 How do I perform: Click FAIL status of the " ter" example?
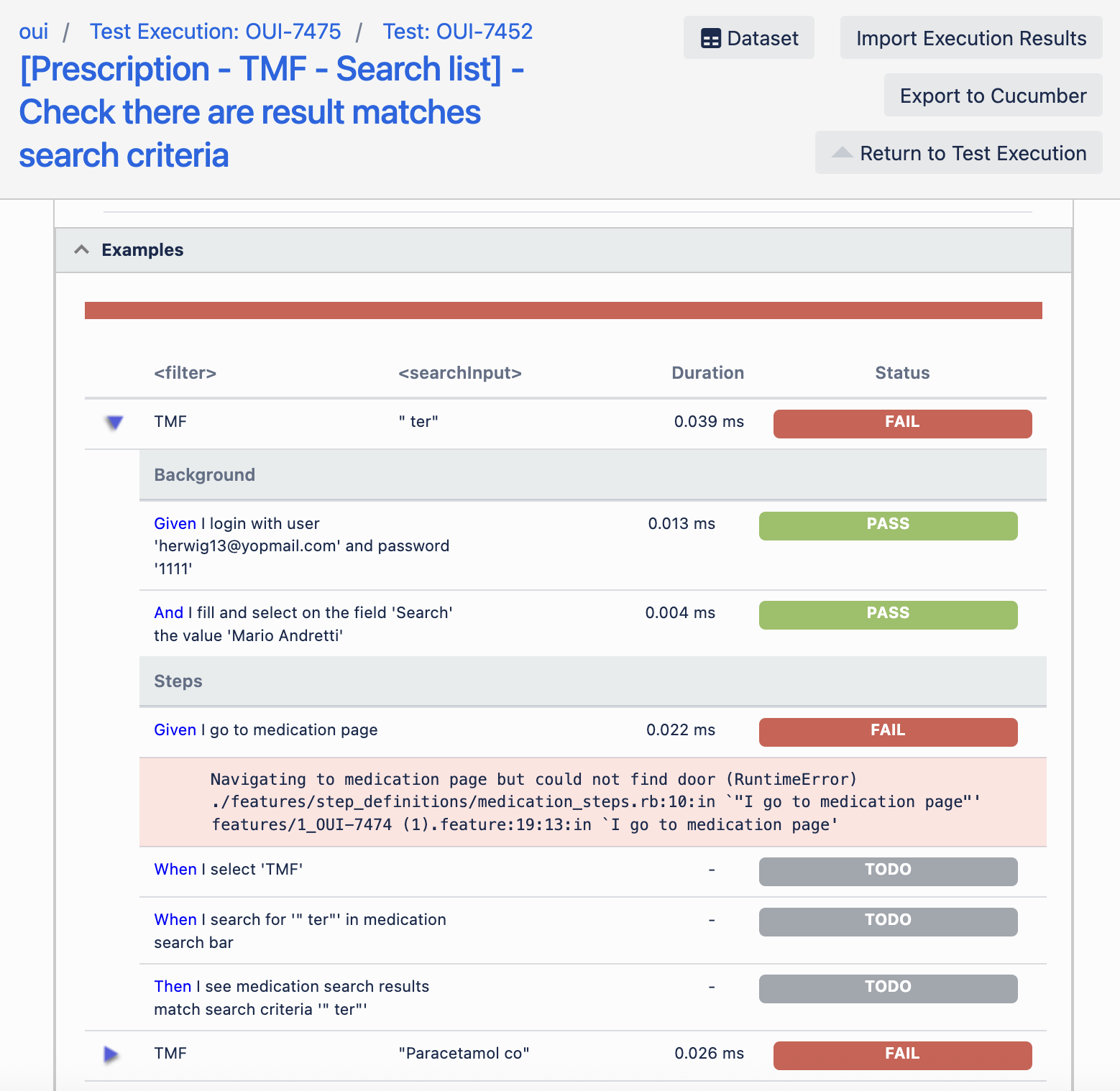(902, 423)
